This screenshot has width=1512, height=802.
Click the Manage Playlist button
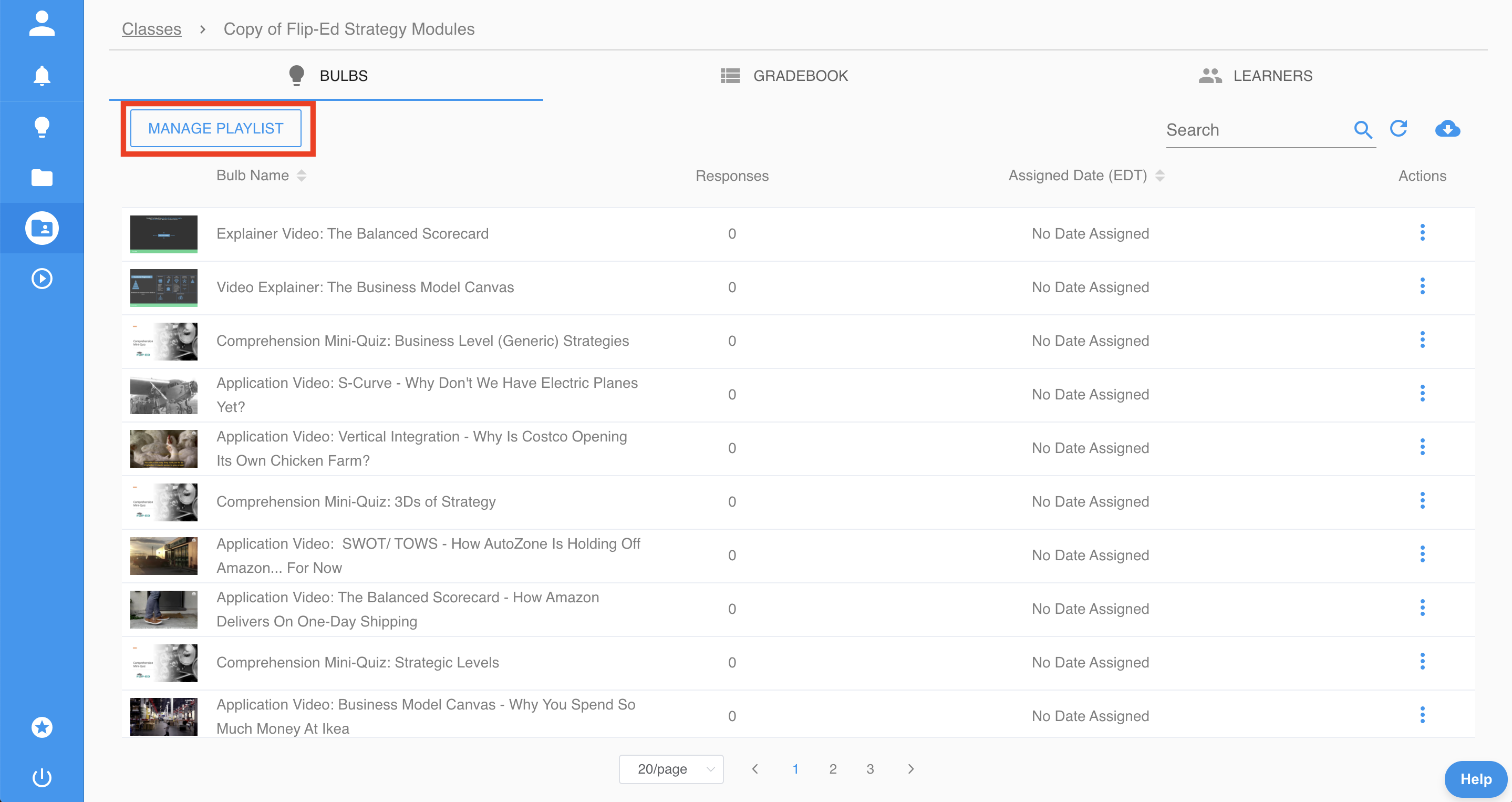click(215, 129)
